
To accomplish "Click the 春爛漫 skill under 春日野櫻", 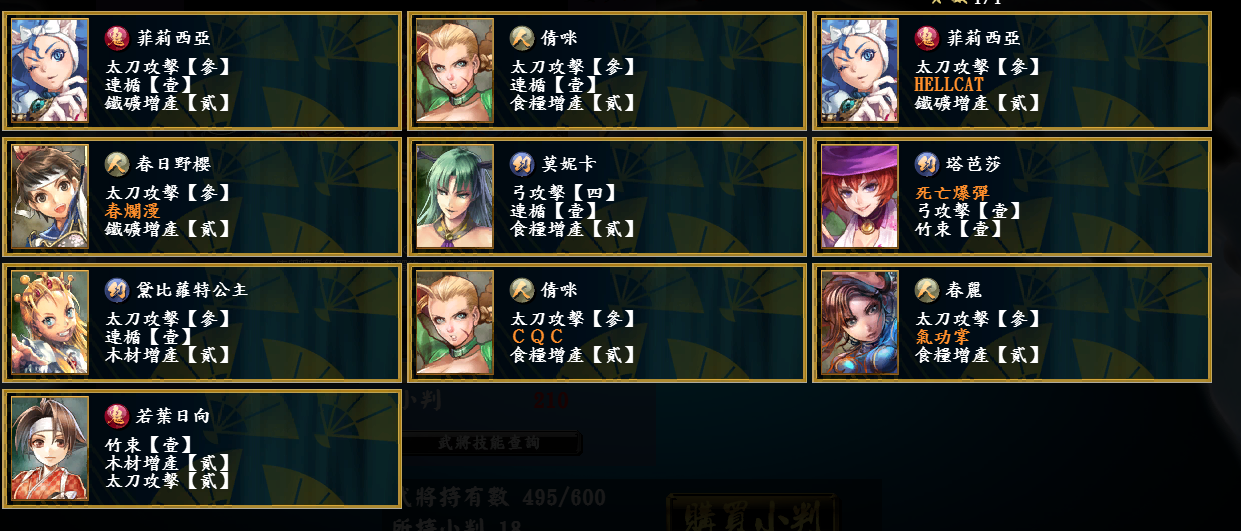I will click(132, 211).
